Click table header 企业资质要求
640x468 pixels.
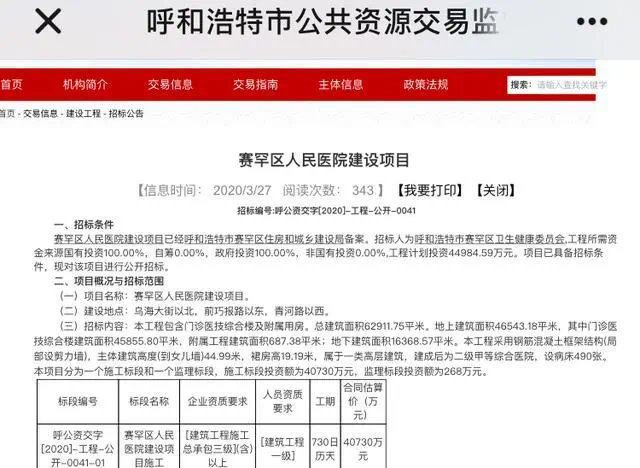[218, 401]
